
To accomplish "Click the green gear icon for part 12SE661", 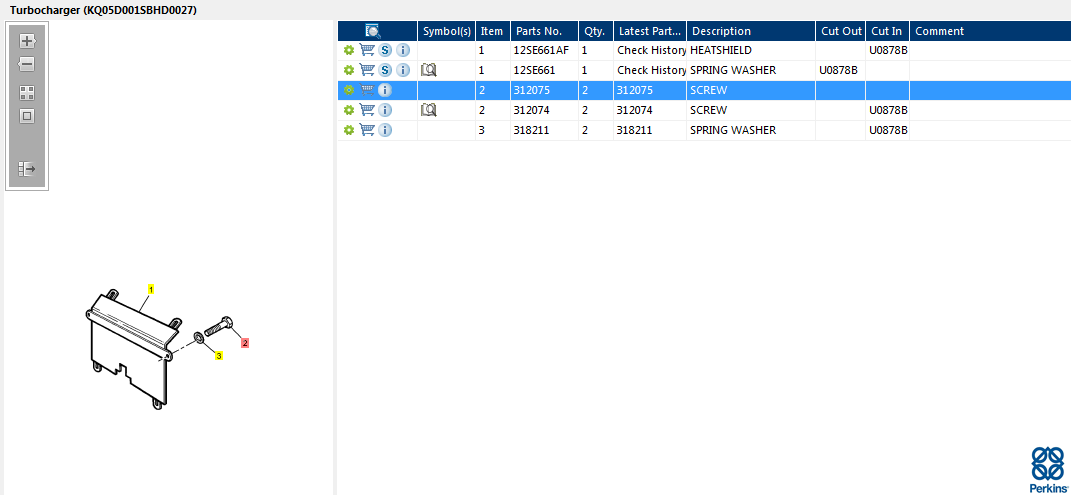I will tap(348, 70).
